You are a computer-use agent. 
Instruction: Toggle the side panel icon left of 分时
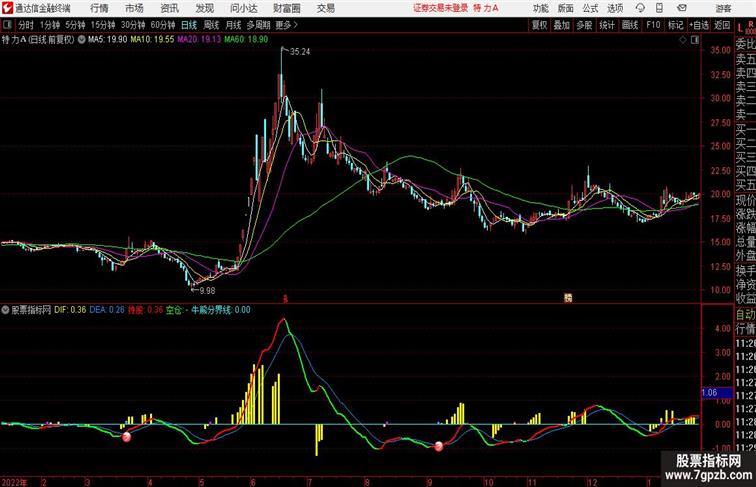pos(7,25)
